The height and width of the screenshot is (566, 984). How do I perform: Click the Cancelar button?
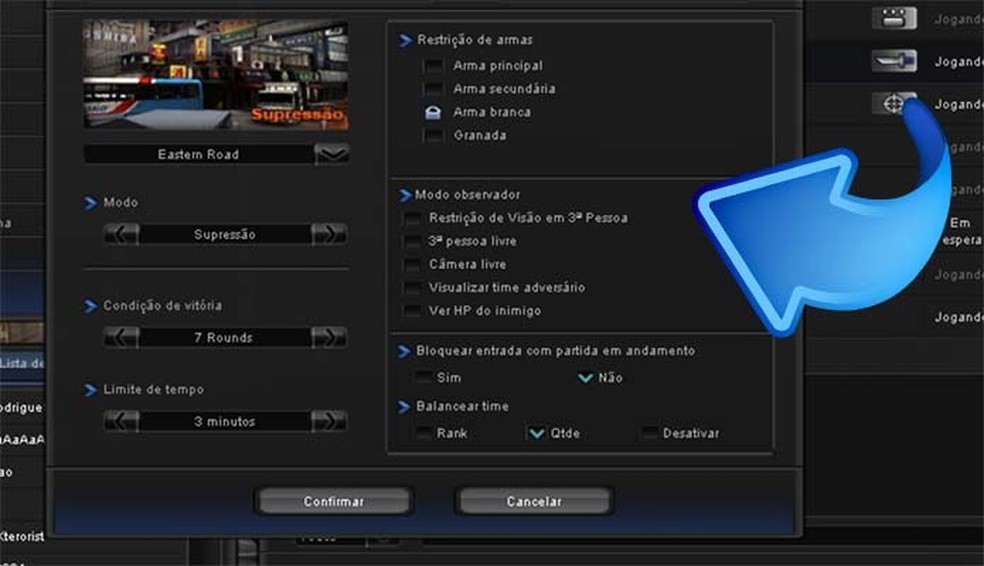[534, 501]
